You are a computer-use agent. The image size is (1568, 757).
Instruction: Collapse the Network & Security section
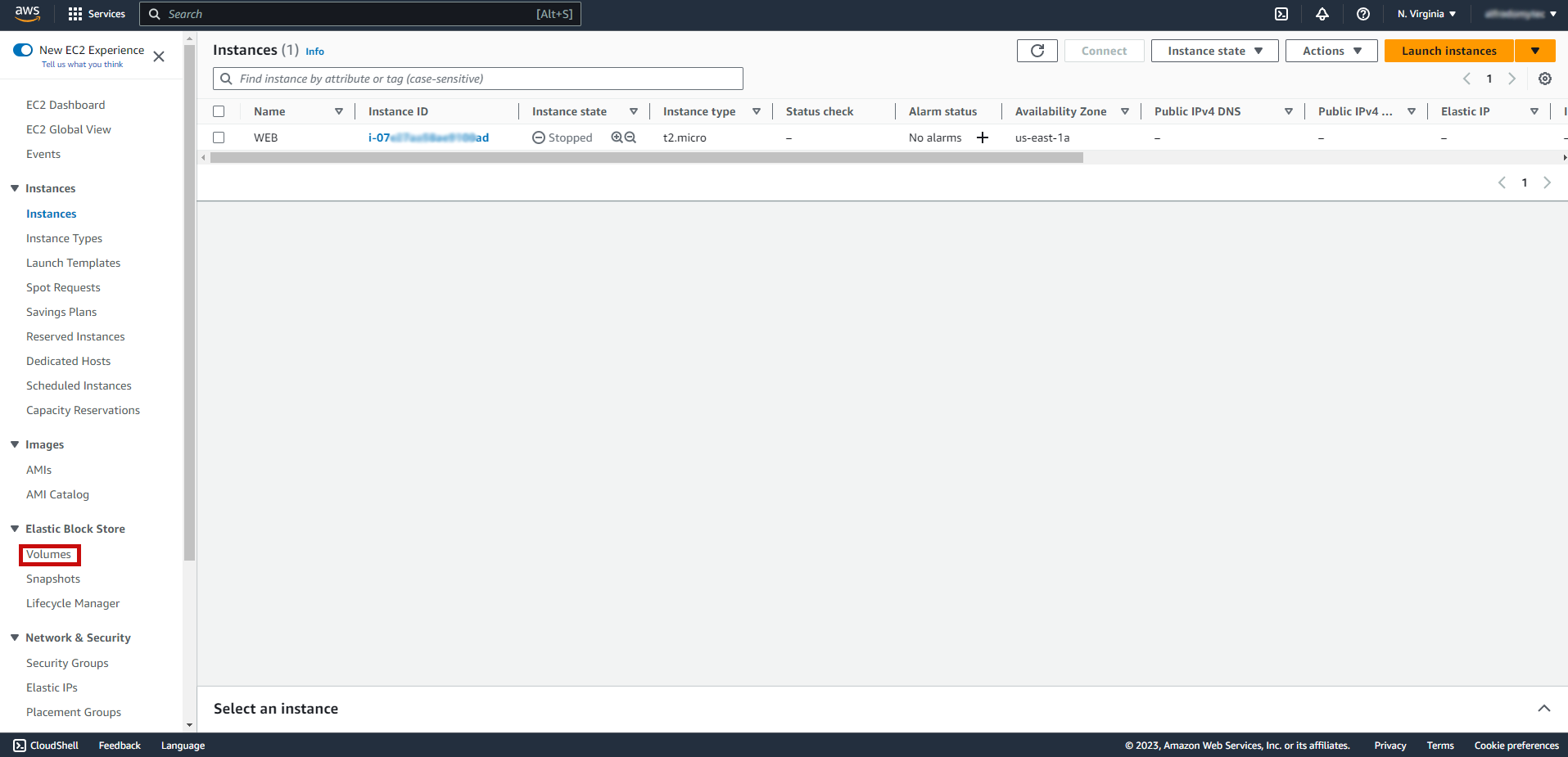15,638
